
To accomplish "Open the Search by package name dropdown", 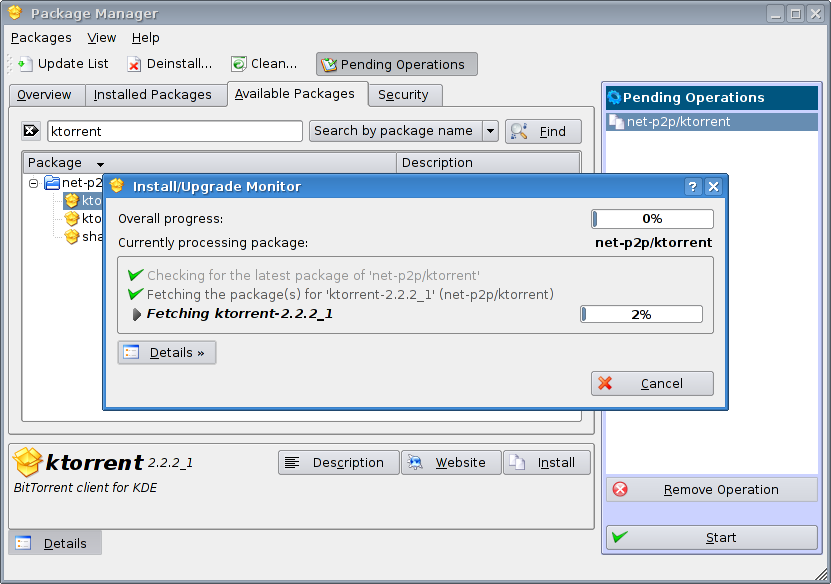I will (404, 131).
